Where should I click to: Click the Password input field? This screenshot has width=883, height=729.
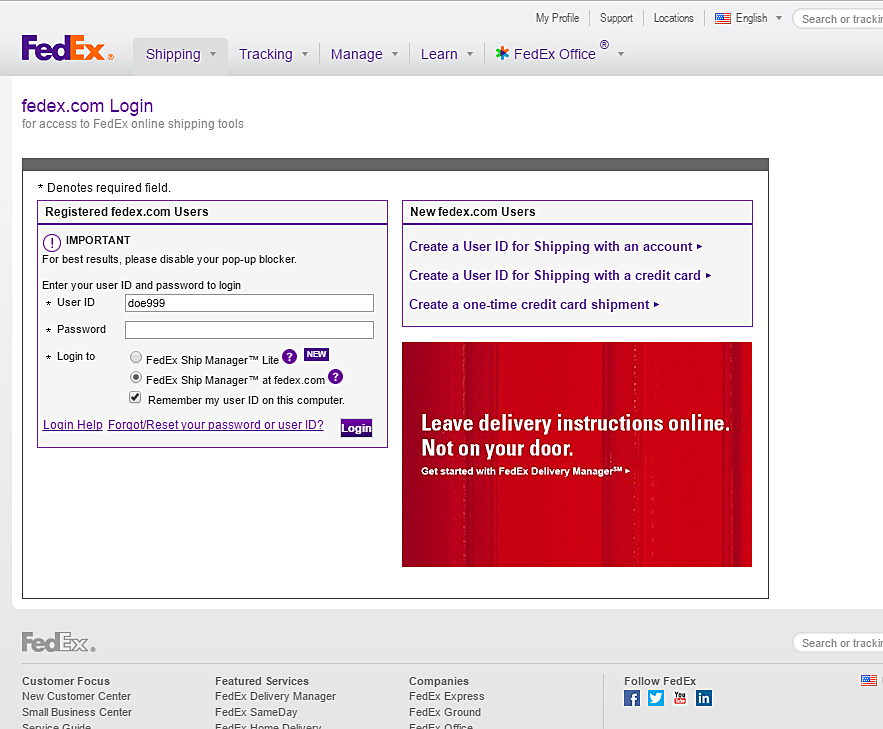(x=249, y=330)
